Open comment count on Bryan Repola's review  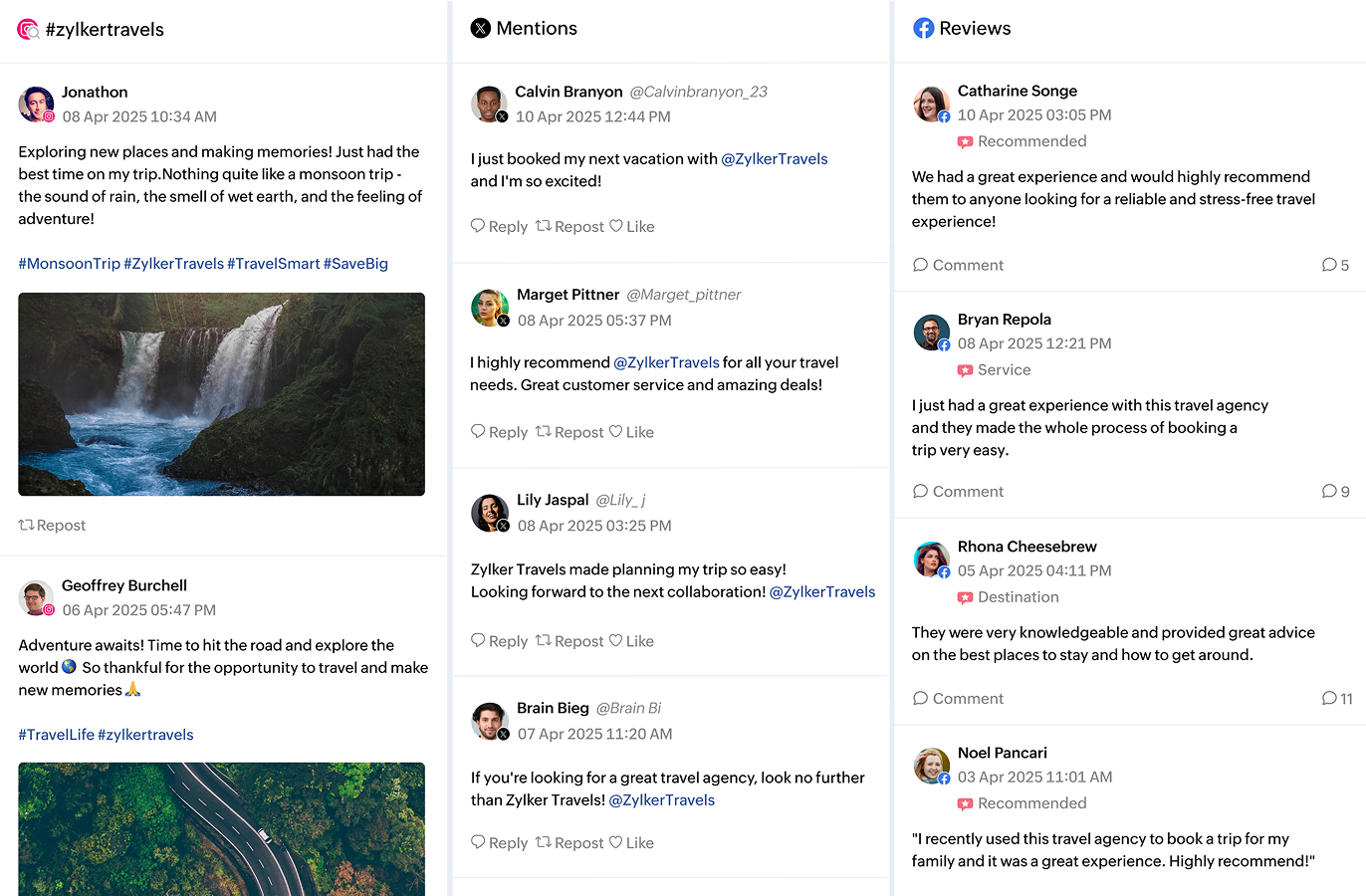(1335, 492)
